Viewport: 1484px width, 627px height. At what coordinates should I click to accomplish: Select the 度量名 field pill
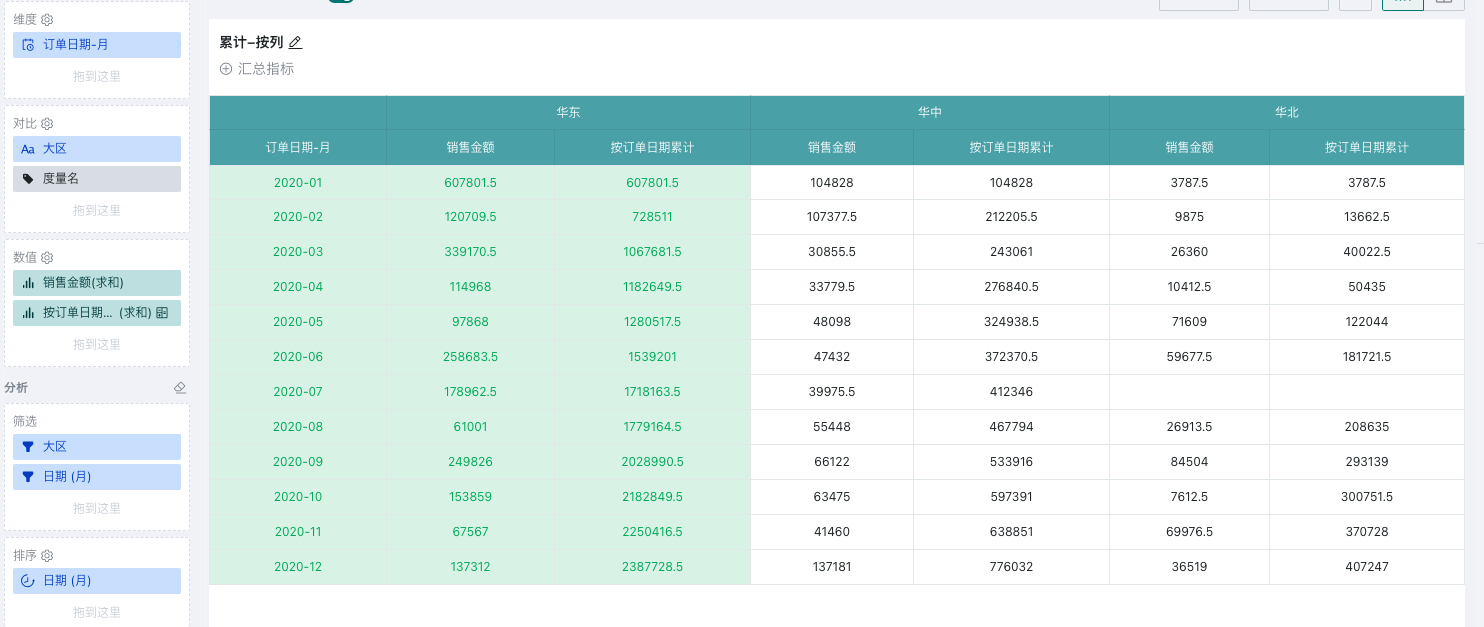(97, 179)
